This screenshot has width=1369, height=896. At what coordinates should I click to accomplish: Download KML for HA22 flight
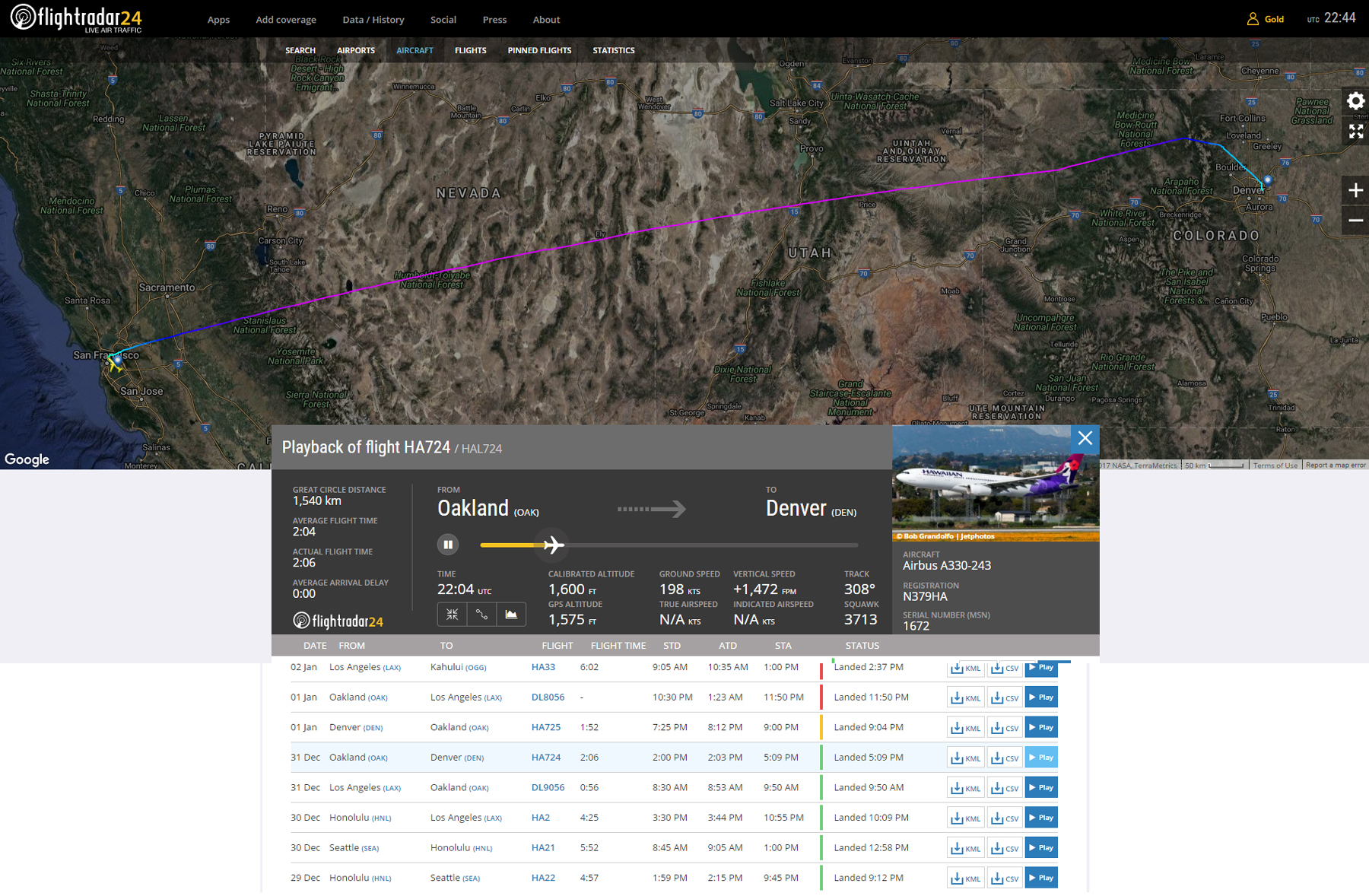[x=966, y=879]
